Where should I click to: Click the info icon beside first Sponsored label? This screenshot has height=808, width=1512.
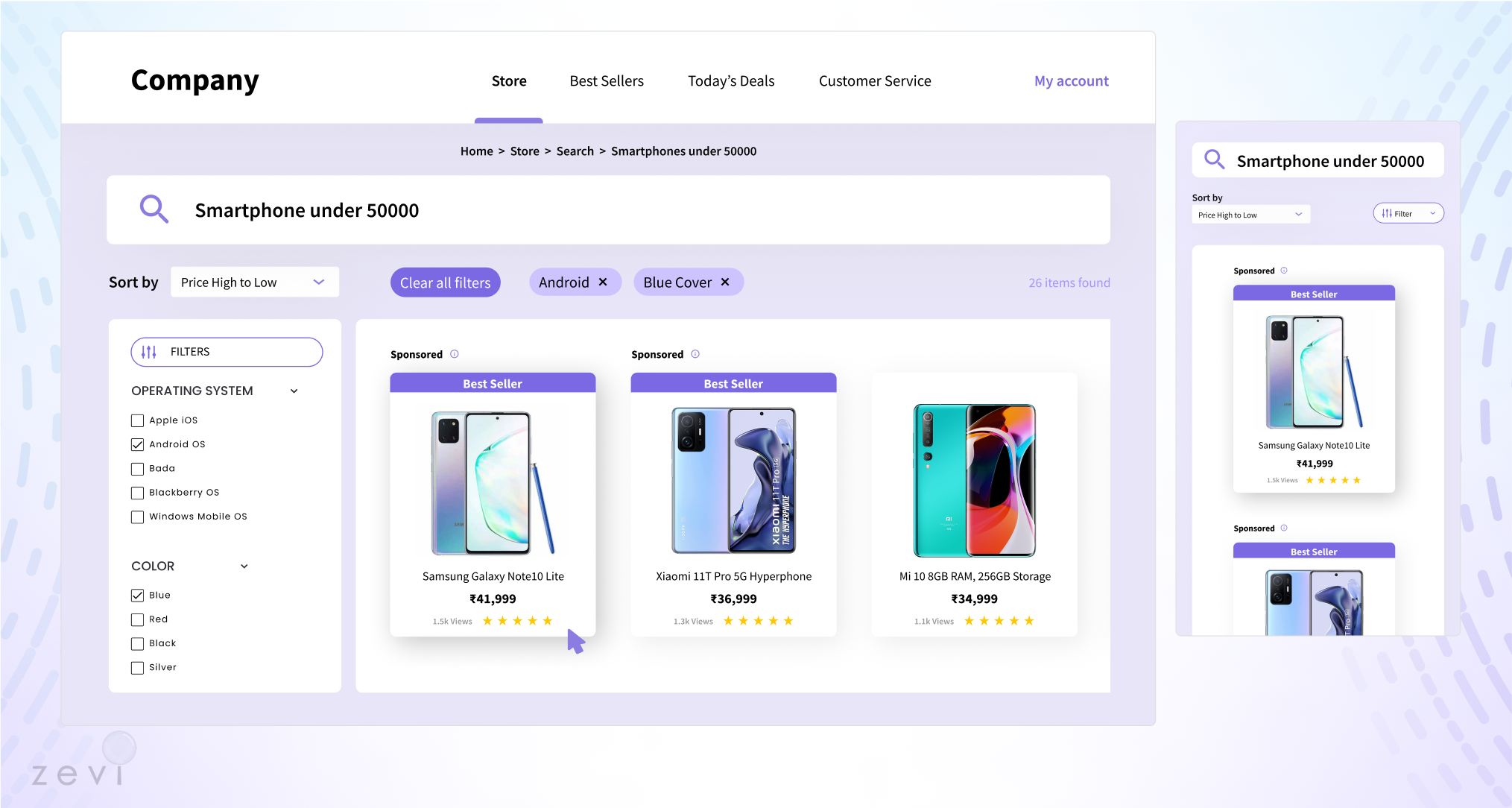pyautogui.click(x=455, y=354)
